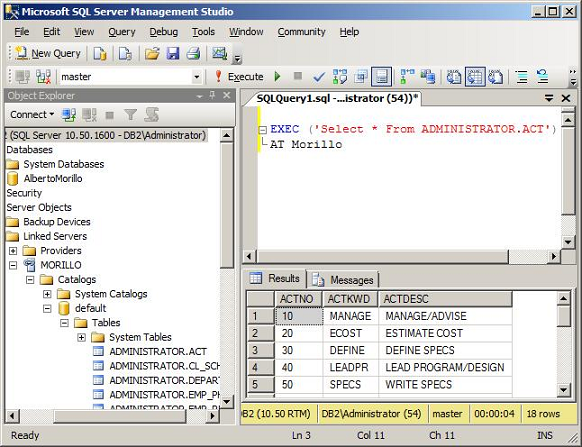582x447 pixels.
Task: Click Object Explorer horizontal scrollbar thumb
Action: [x=120, y=416]
